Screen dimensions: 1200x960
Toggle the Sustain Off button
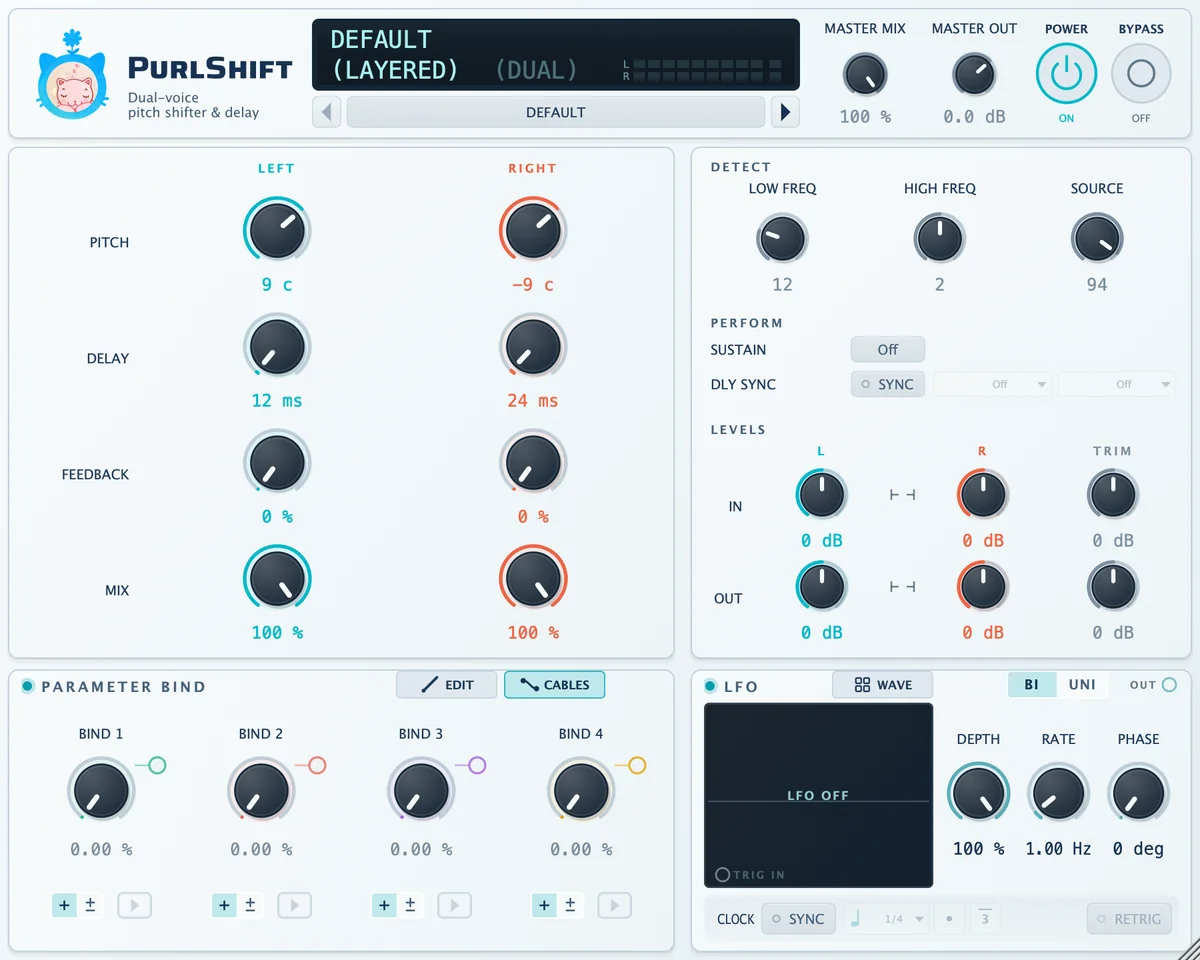click(888, 350)
